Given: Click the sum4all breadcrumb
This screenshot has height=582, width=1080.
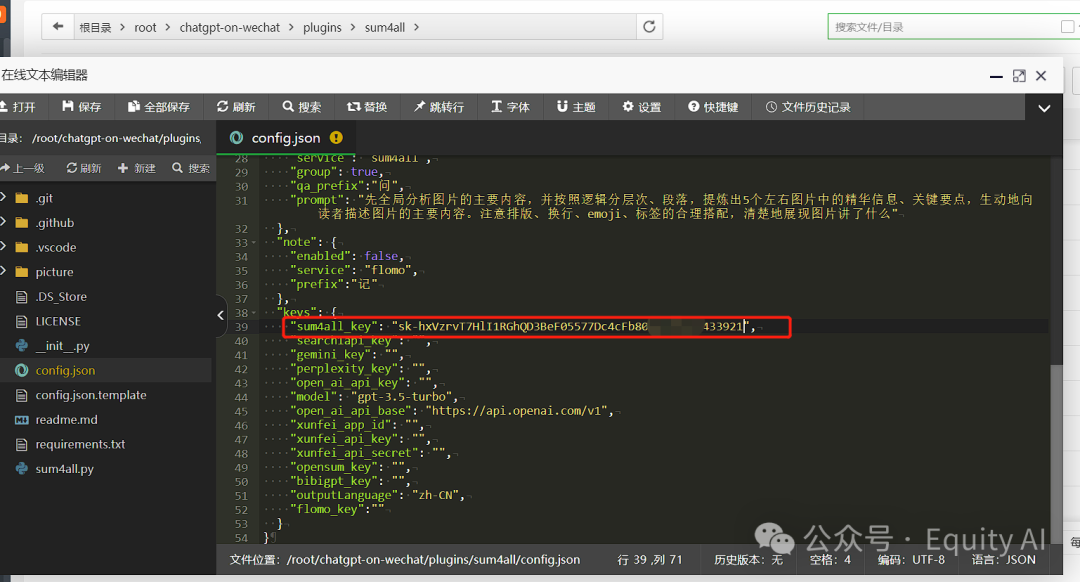Looking at the screenshot, I should point(384,28).
